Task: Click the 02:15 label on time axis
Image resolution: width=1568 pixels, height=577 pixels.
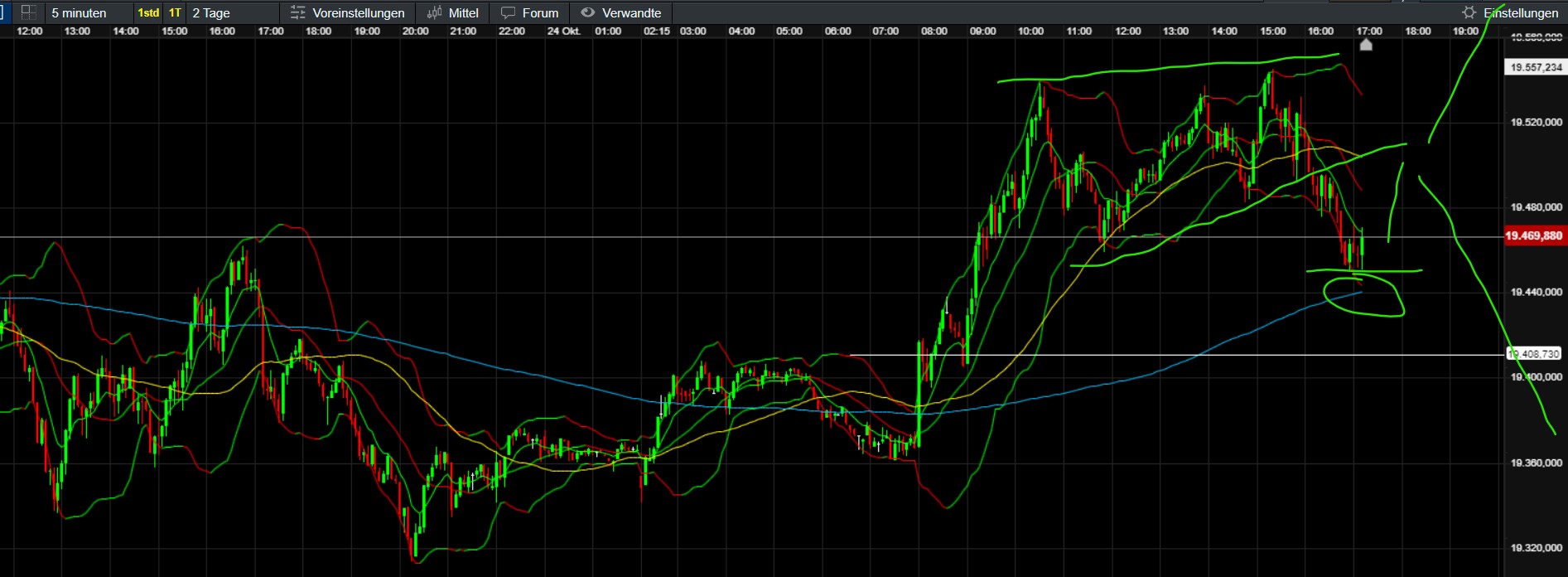Action: point(657,32)
